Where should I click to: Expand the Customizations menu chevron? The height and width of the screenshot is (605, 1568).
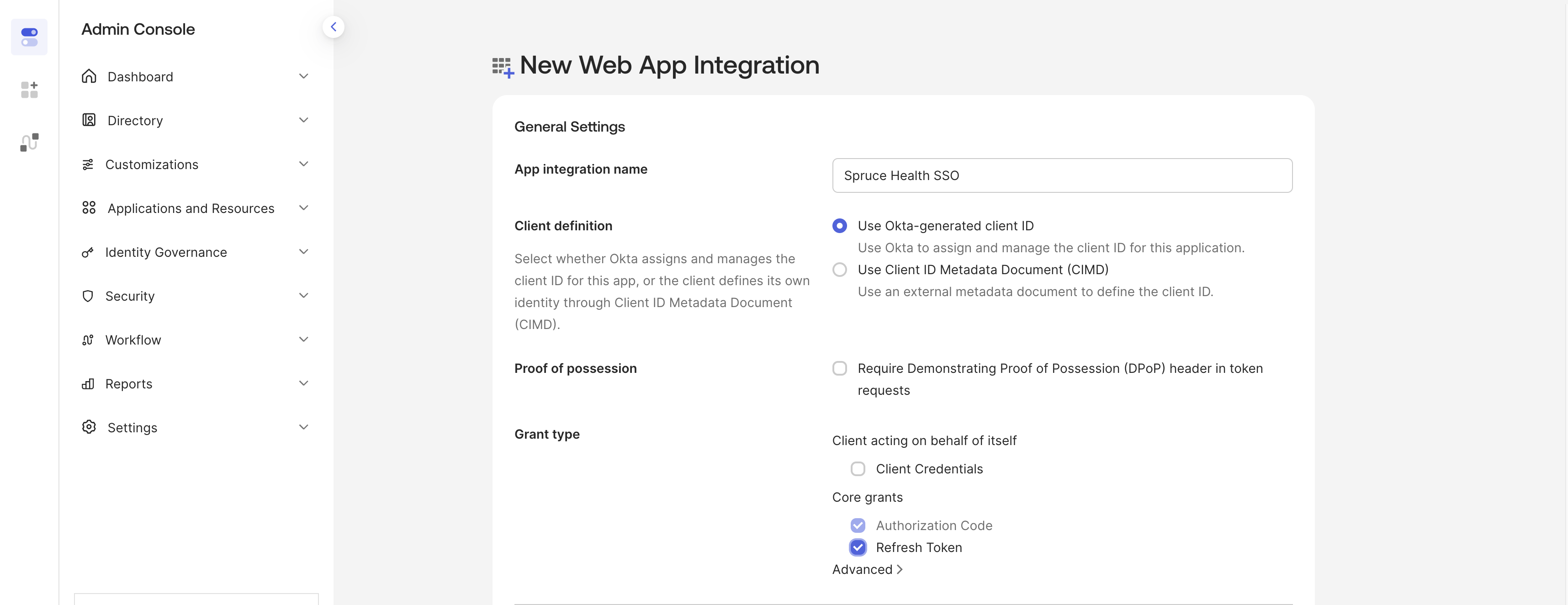[304, 164]
